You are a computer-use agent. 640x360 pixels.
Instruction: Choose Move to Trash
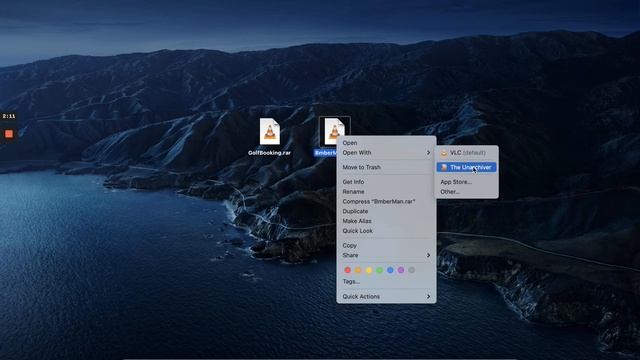click(386, 167)
